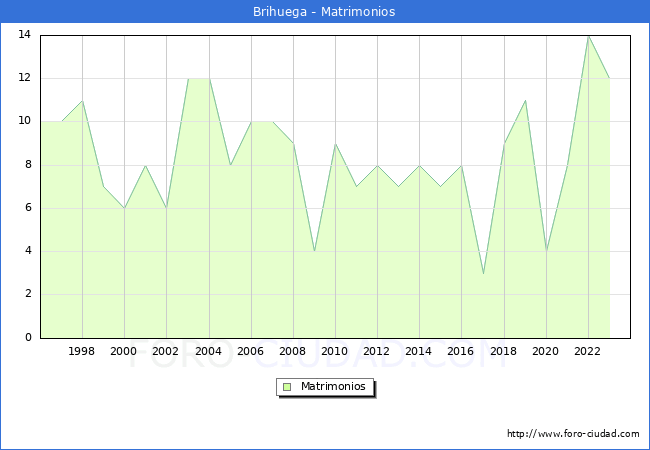
Task: Select the 2020 x-axis label
Action: pos(545,351)
